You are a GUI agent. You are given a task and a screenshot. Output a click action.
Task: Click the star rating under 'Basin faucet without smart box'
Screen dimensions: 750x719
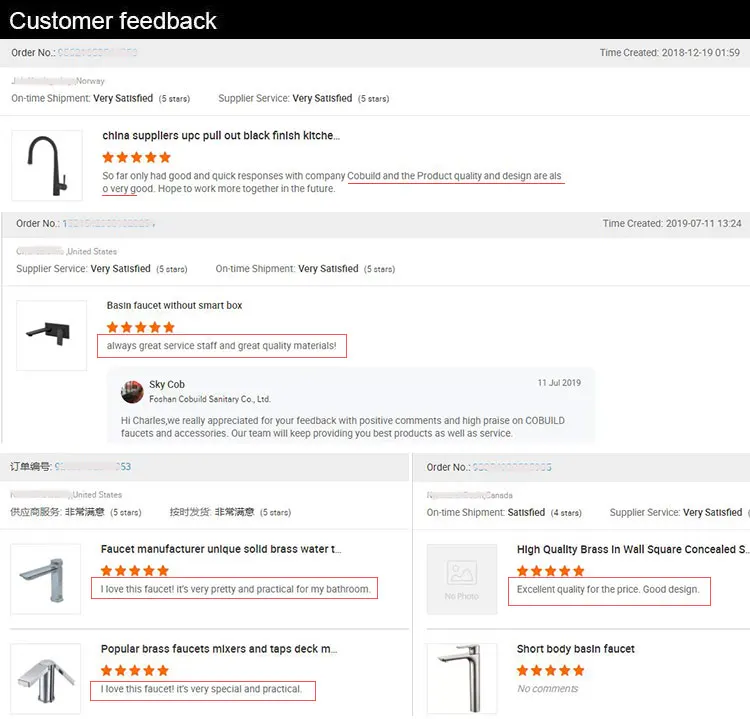pyautogui.click(x=141, y=327)
